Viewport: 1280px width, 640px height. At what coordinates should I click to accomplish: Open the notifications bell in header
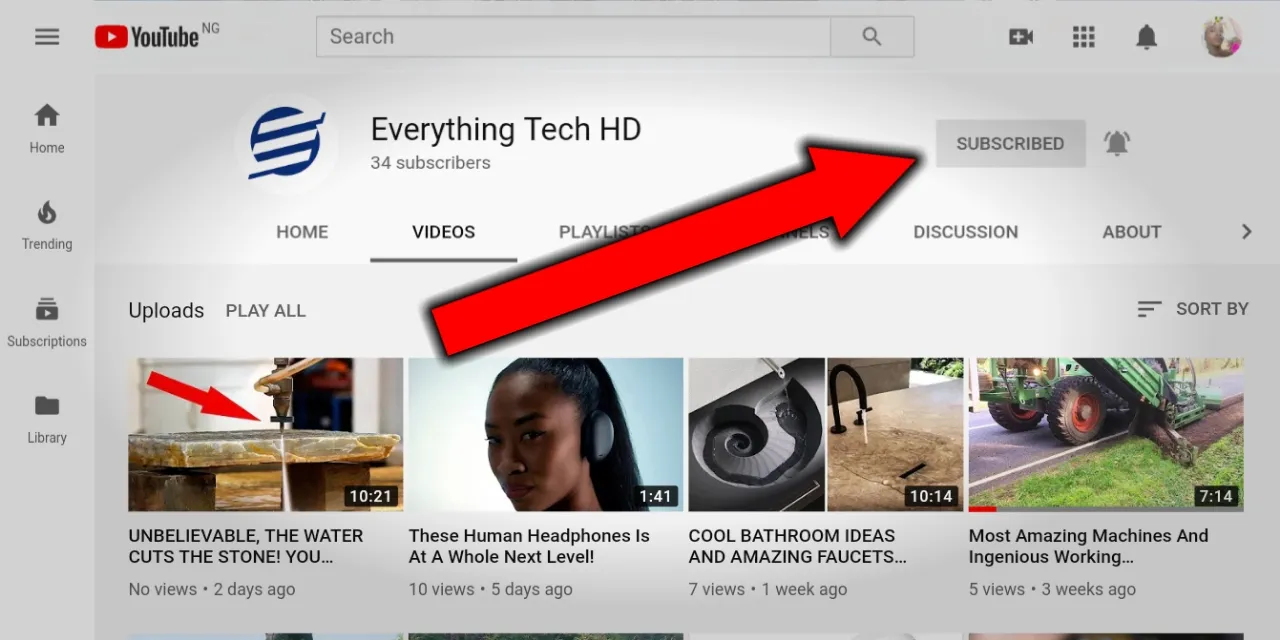(1147, 37)
